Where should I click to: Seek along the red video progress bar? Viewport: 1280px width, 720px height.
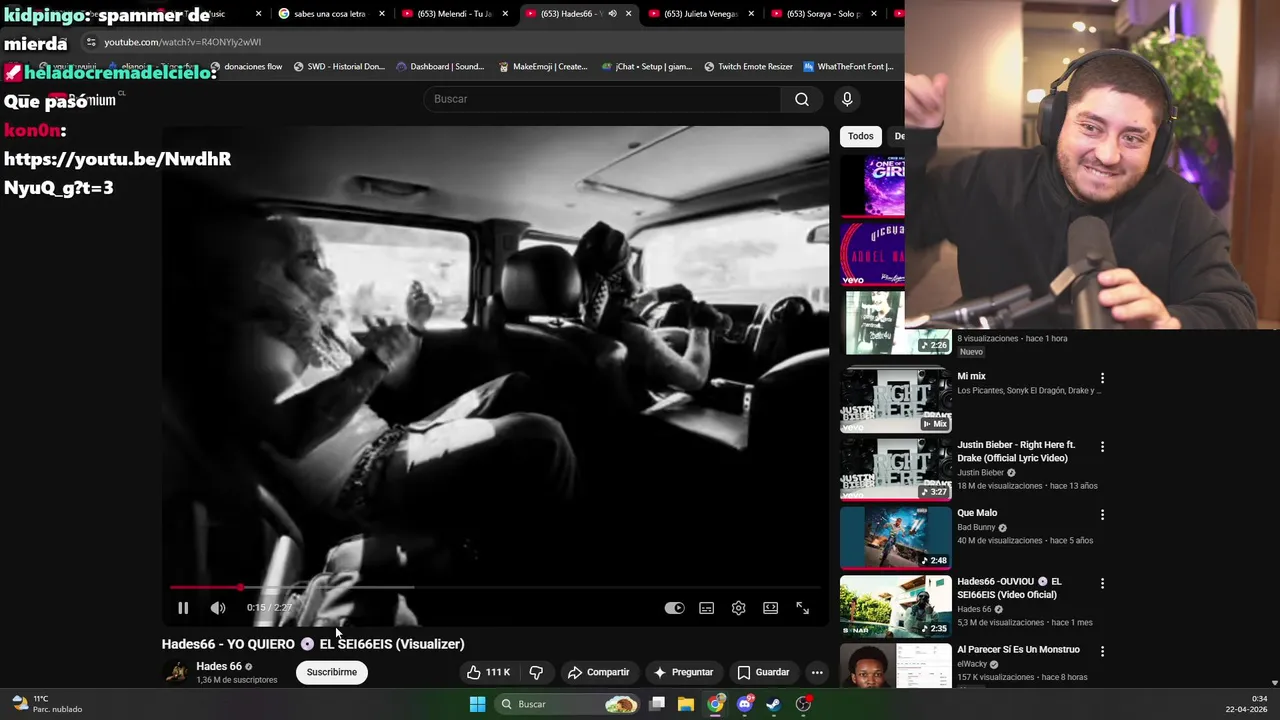[495, 587]
